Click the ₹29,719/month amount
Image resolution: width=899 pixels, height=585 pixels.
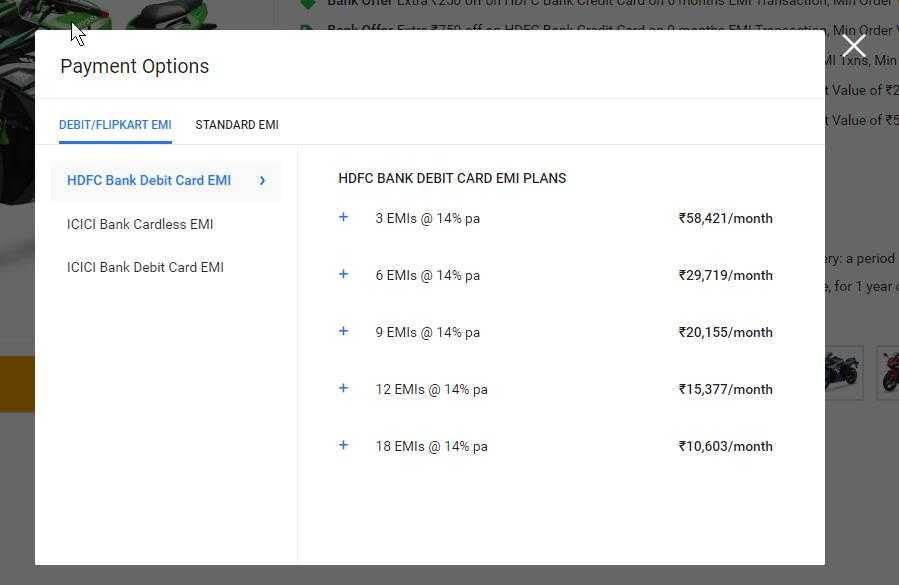tap(726, 275)
